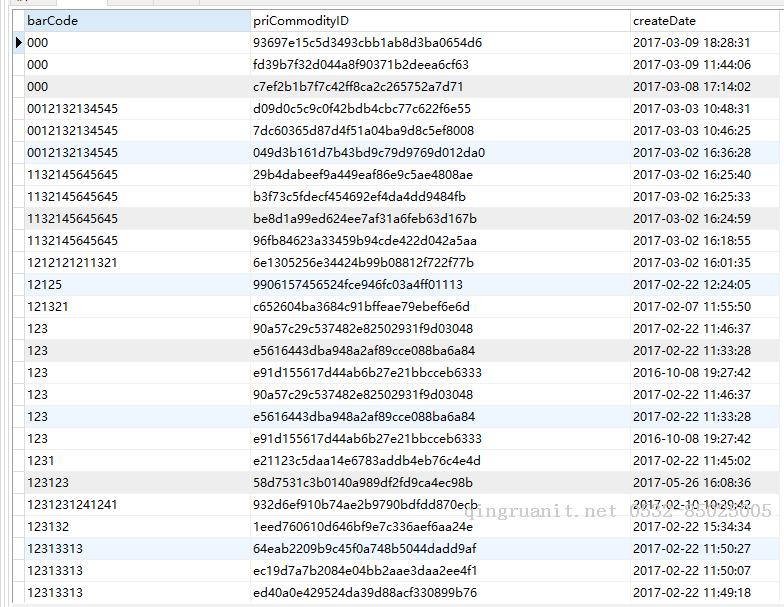Click ID cell d09d0c5c9c0f42bdb4cbc77c622f6e55

(361, 109)
